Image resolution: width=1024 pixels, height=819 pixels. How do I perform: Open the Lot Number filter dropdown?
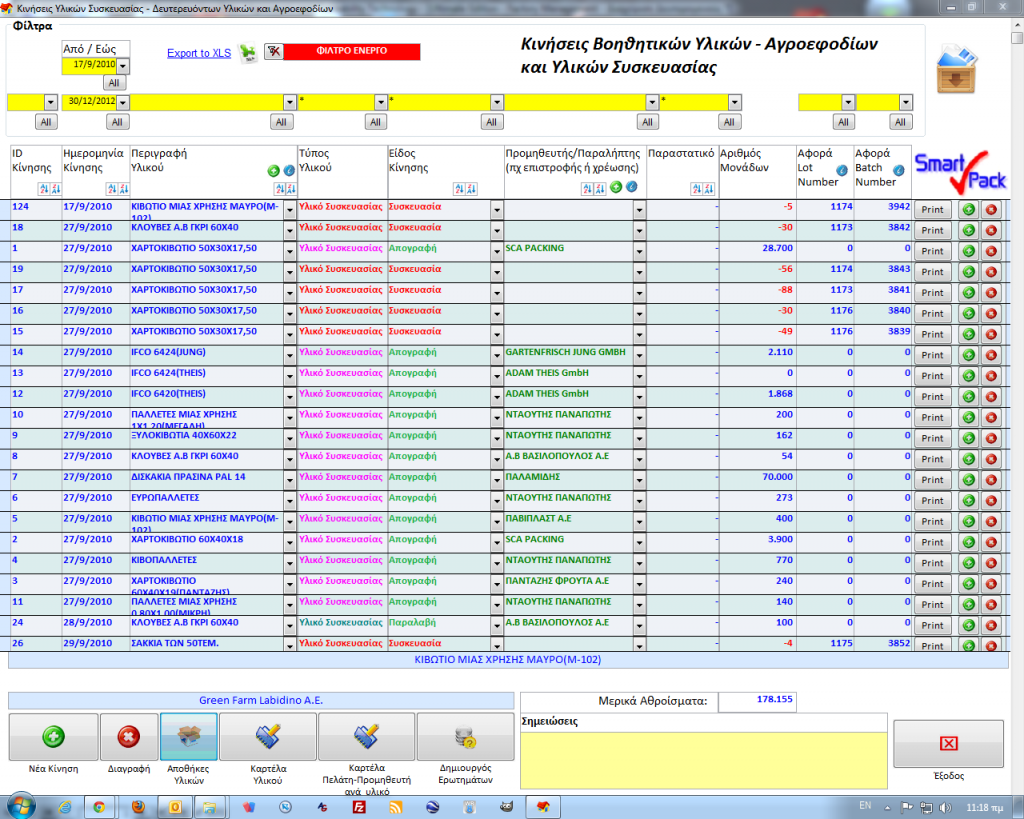coord(848,103)
